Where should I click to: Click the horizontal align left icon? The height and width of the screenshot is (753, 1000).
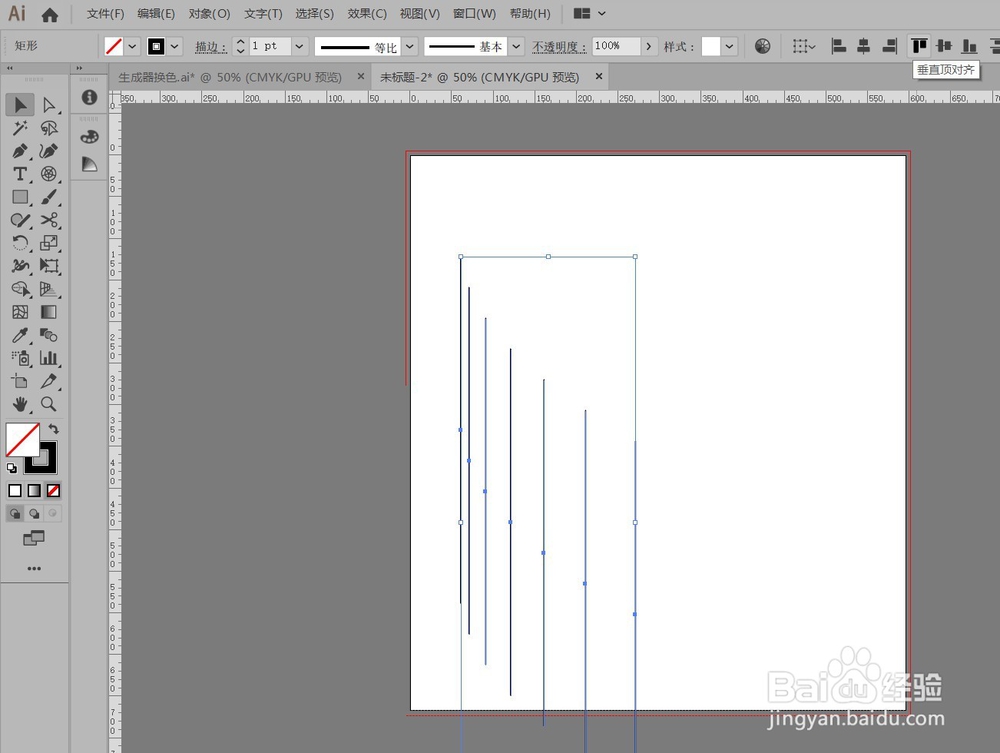coord(839,46)
